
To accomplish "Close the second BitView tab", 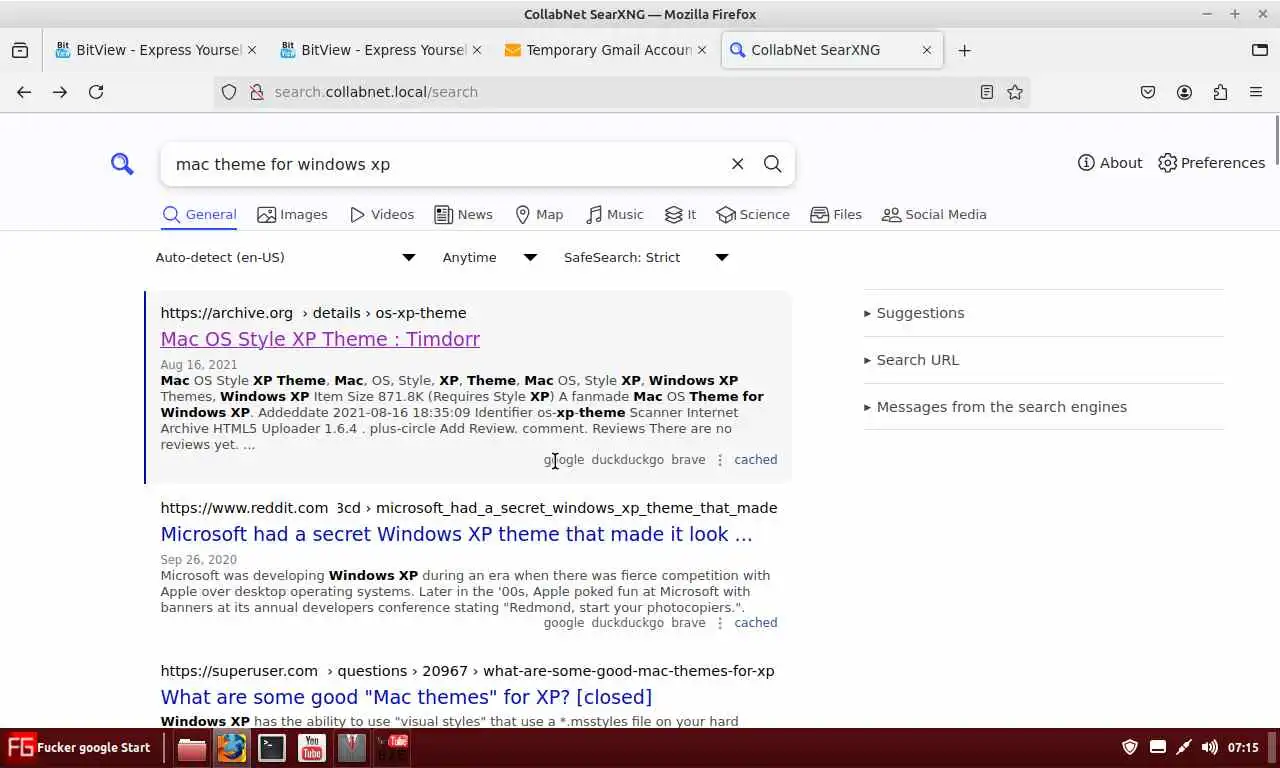I will click(x=476, y=50).
